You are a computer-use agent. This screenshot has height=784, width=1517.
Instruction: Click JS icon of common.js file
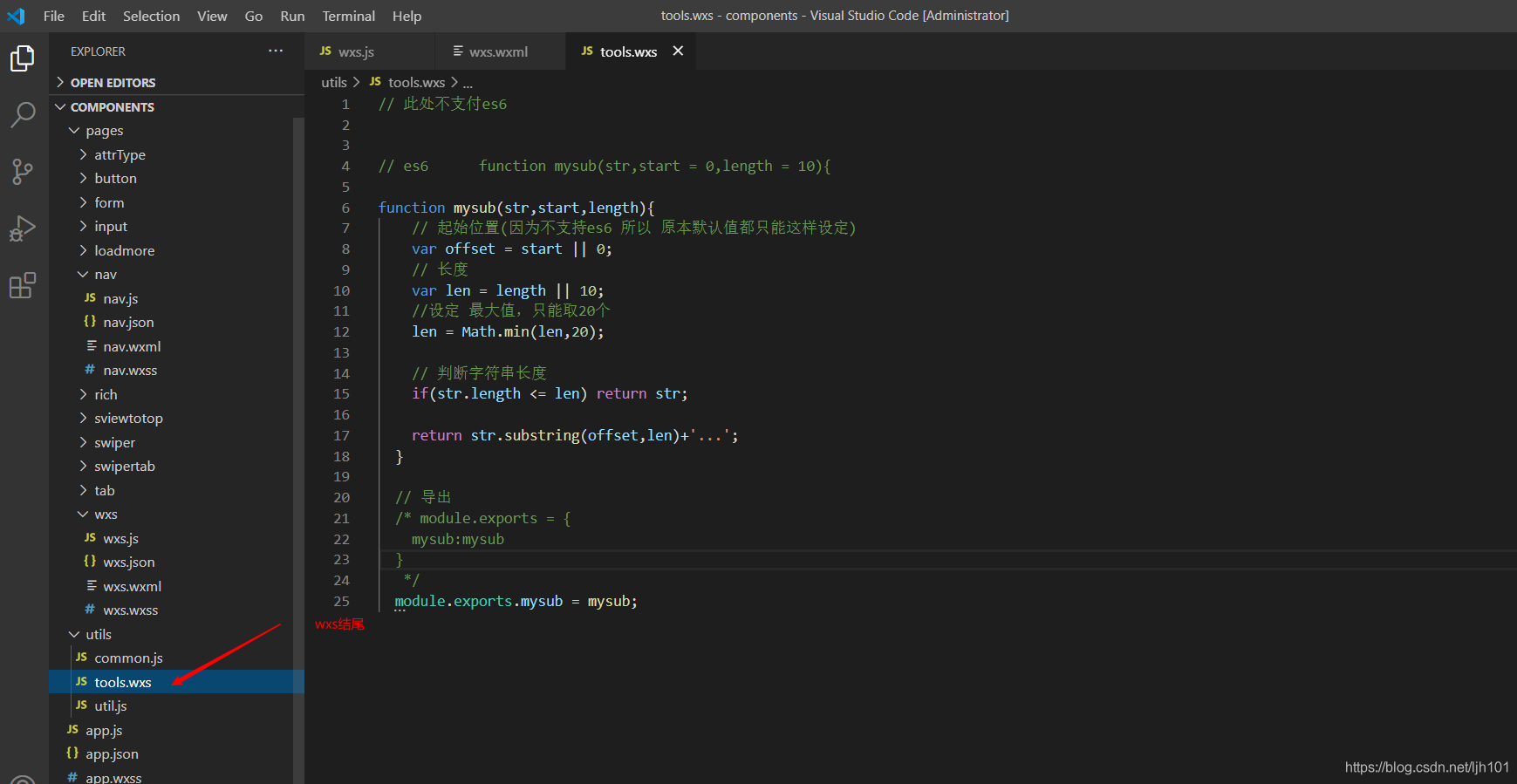coord(81,658)
